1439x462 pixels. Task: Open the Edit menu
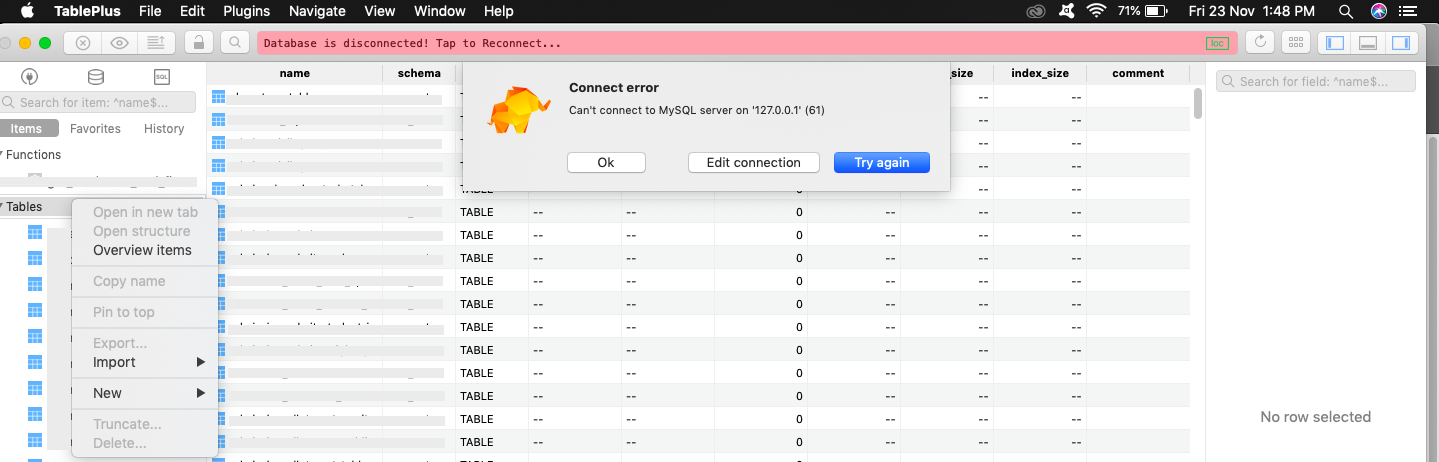pyautogui.click(x=192, y=11)
